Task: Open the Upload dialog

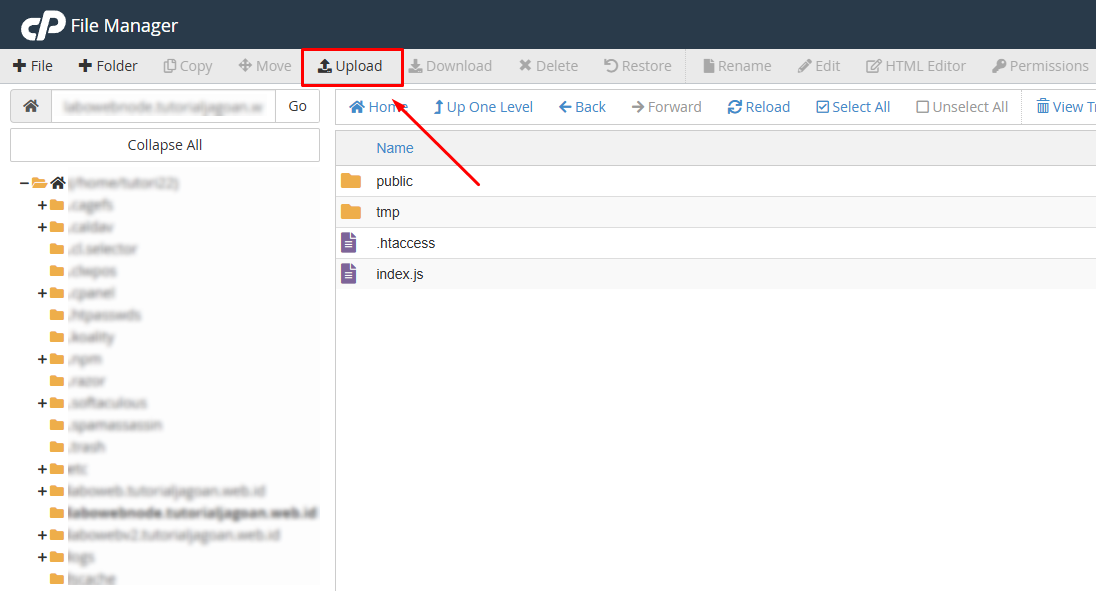Action: [x=350, y=66]
